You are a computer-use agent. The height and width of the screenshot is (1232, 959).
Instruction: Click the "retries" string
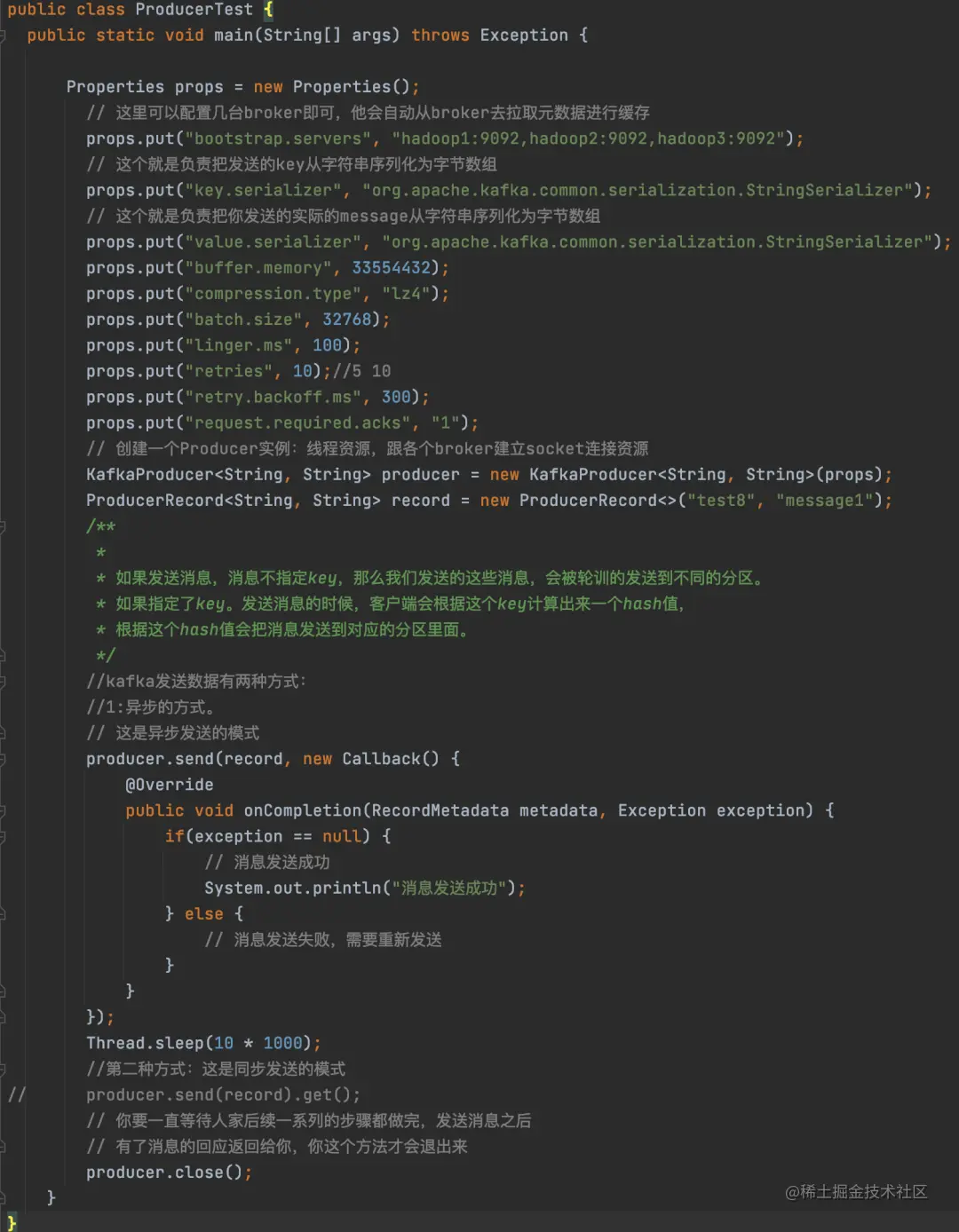(229, 370)
